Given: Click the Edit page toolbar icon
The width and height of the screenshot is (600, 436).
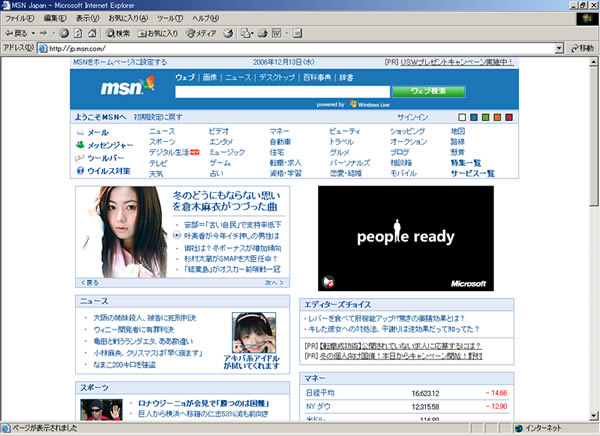Looking at the screenshot, I should pos(276,33).
